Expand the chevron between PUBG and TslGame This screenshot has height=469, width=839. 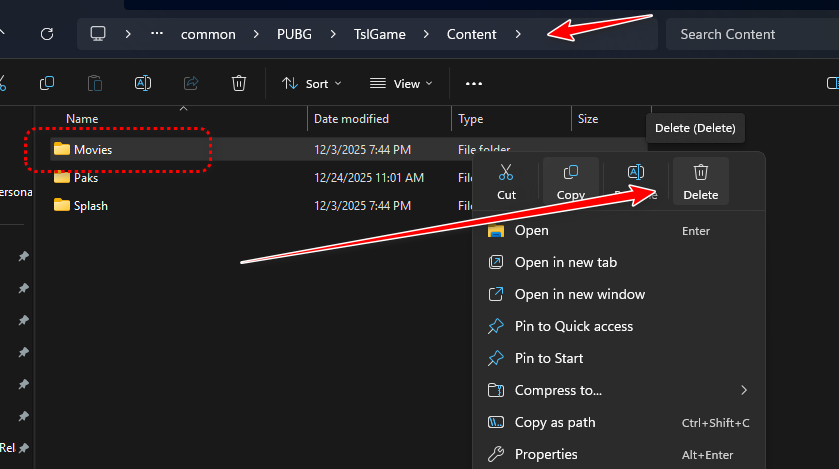tap(333, 34)
